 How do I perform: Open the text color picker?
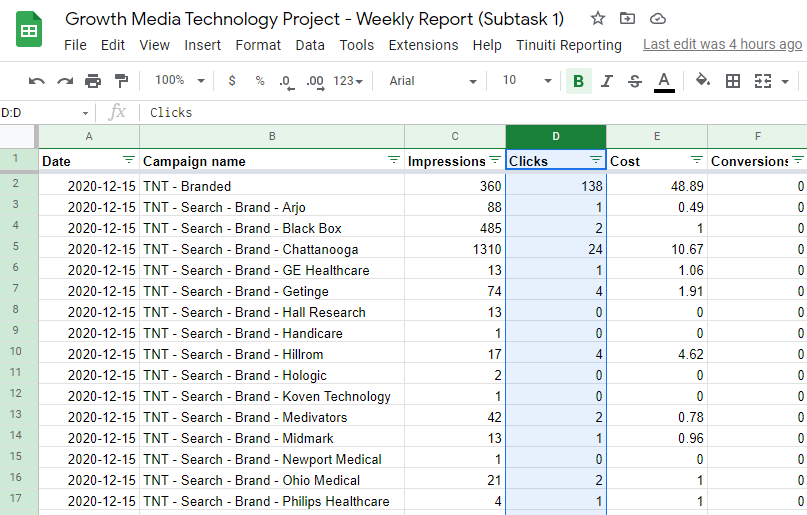tap(664, 82)
